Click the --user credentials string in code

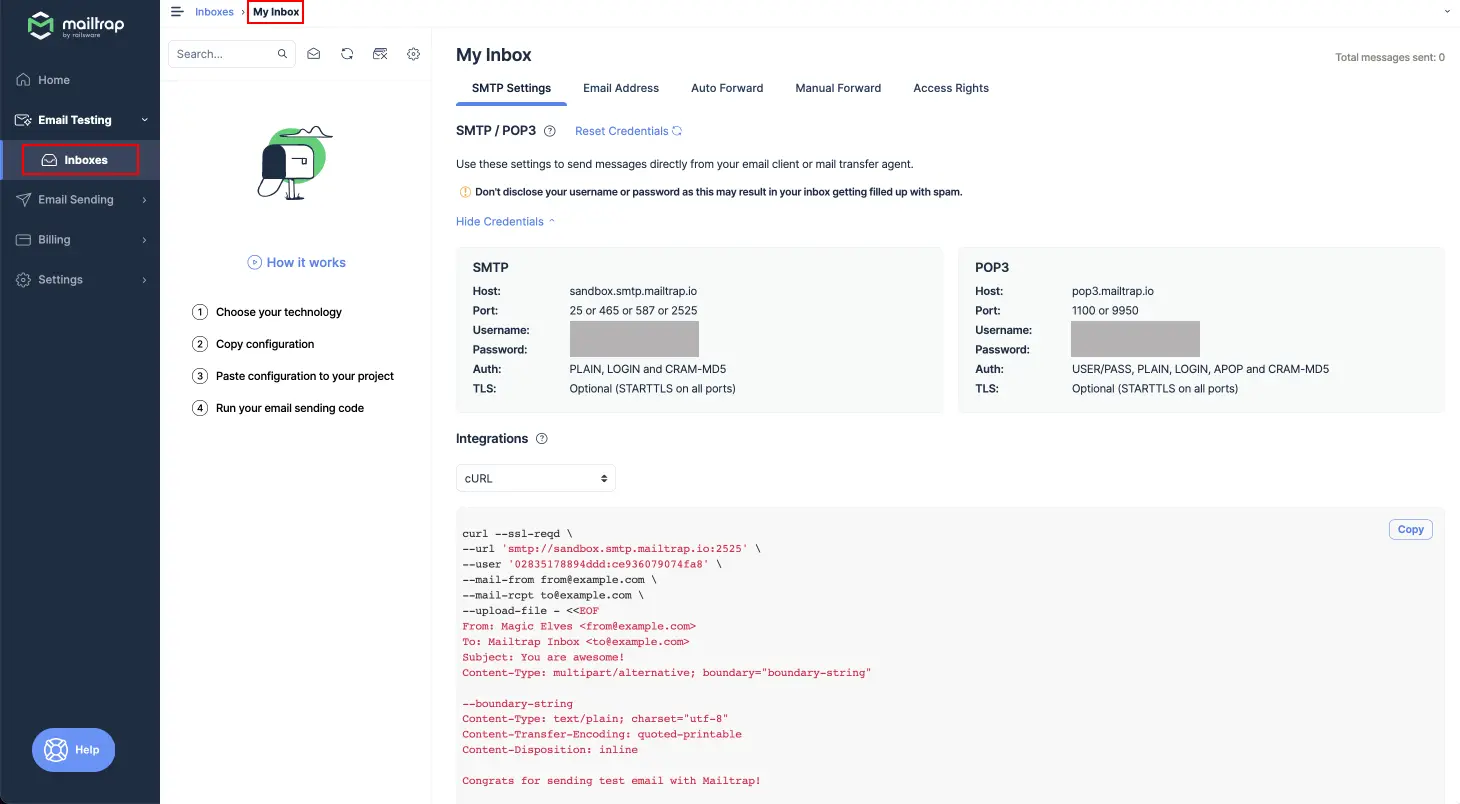pyautogui.click(x=608, y=564)
